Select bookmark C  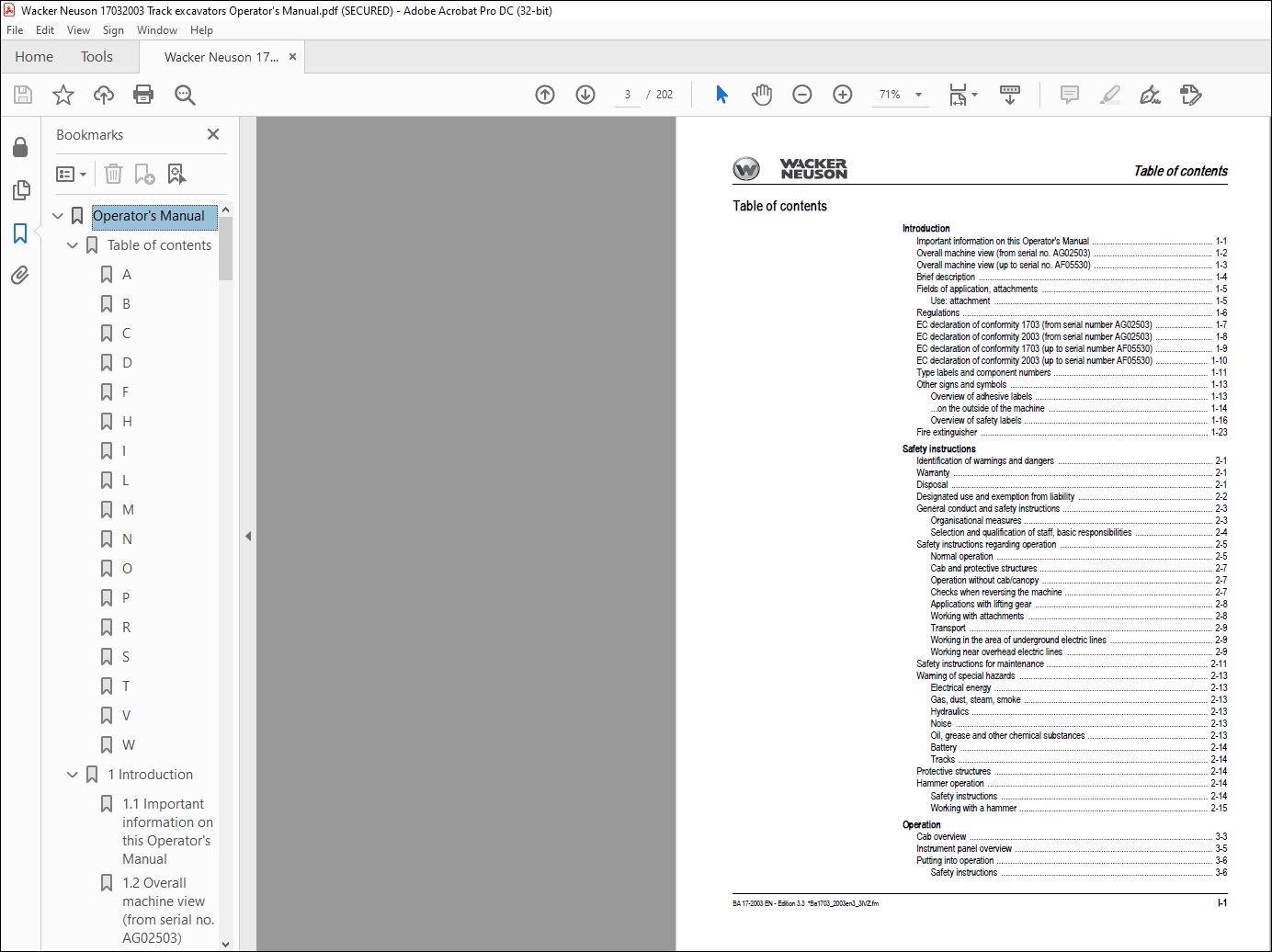pos(127,334)
